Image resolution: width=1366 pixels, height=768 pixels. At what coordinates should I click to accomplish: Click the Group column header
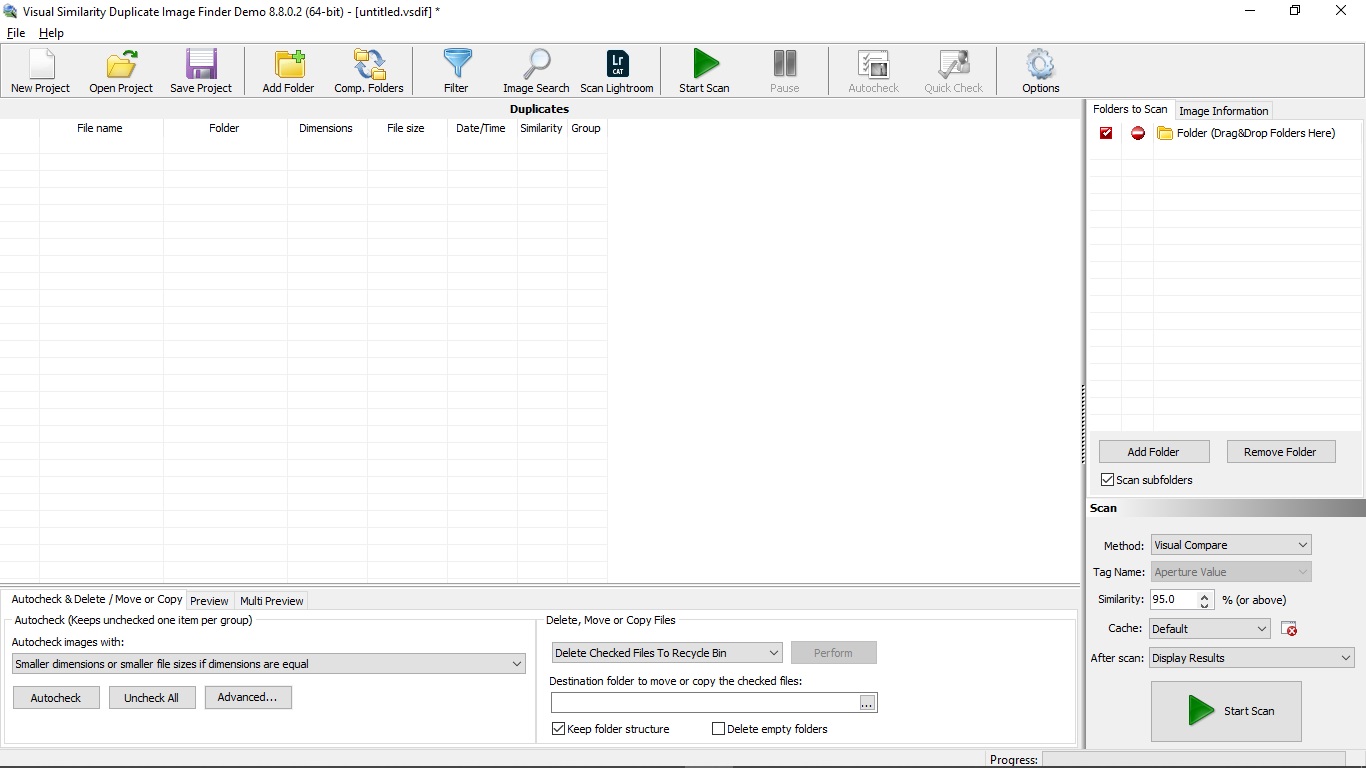coord(587,128)
